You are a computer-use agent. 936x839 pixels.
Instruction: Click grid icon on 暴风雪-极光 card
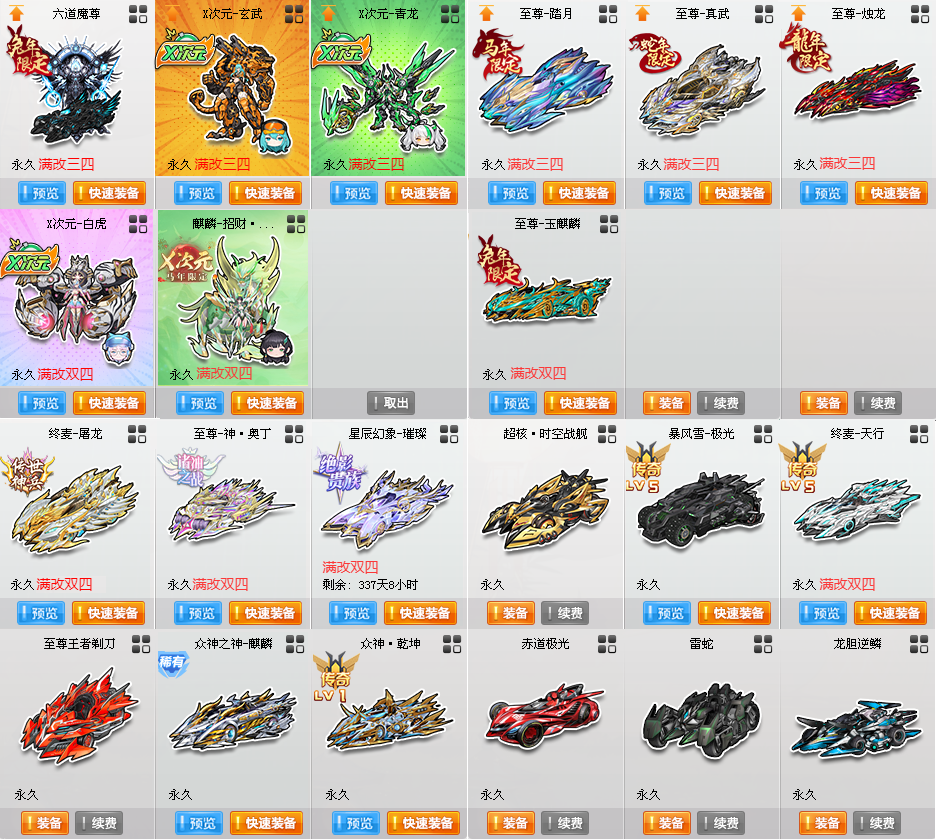pos(763,434)
